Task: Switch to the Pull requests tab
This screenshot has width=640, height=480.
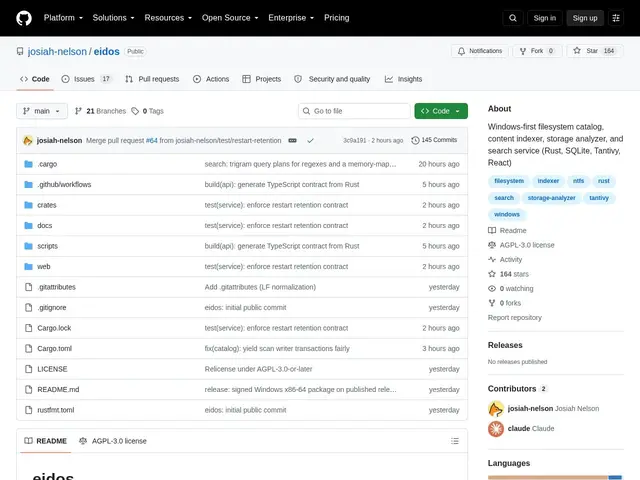Action: [x=152, y=79]
